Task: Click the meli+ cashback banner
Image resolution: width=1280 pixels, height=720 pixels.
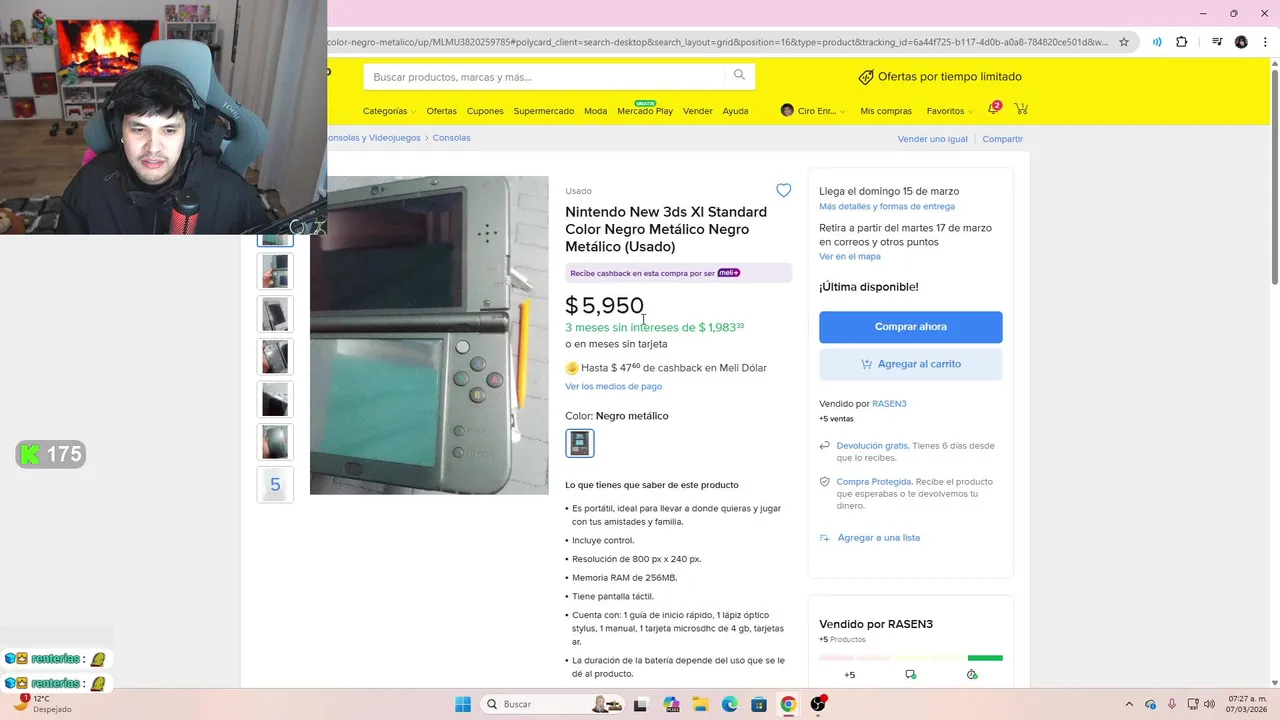Action: point(678,273)
